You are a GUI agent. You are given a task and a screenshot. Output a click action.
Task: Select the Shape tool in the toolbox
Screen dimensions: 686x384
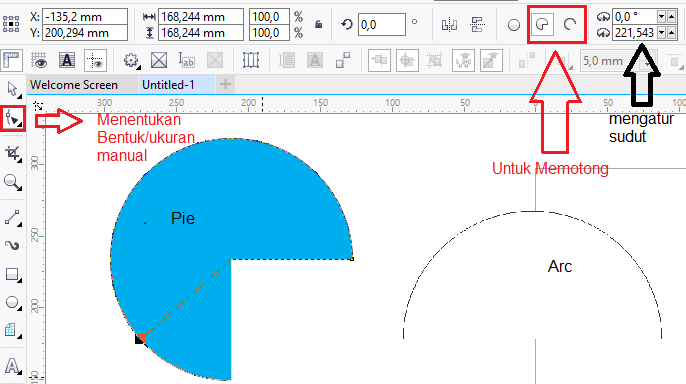12,119
